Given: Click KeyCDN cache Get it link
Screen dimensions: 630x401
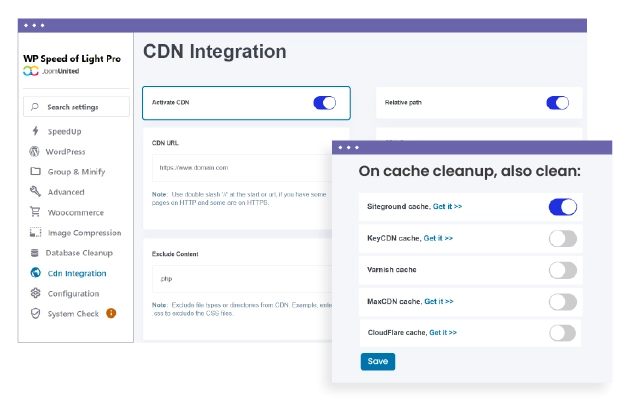Looking at the screenshot, I should 438,238.
